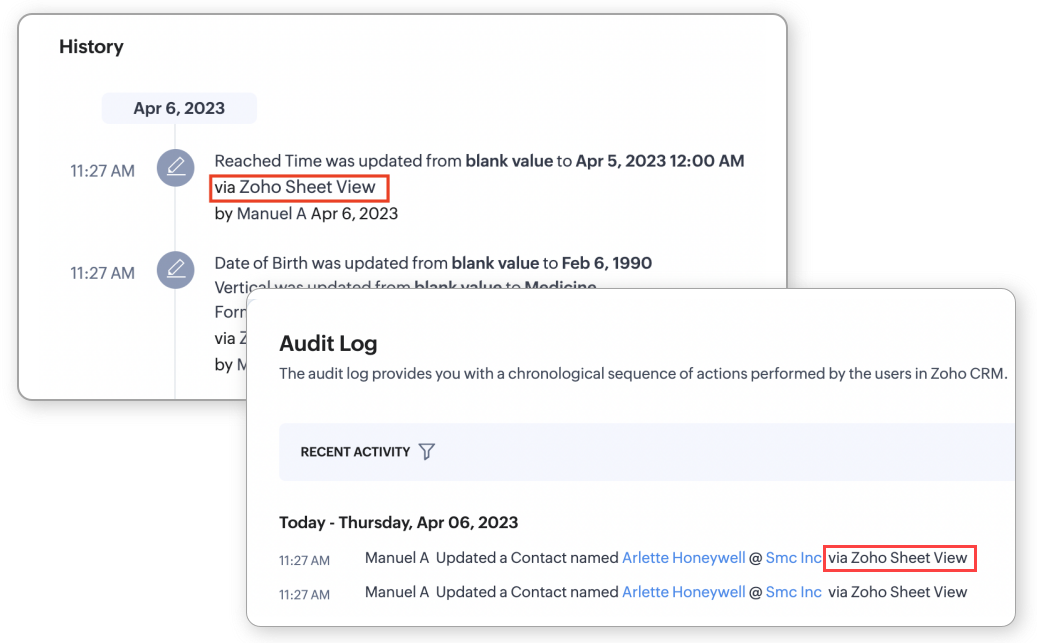Screen dimensions: 1037x643
Task: Click the RECENT ACTIVITY label
Action: [355, 452]
